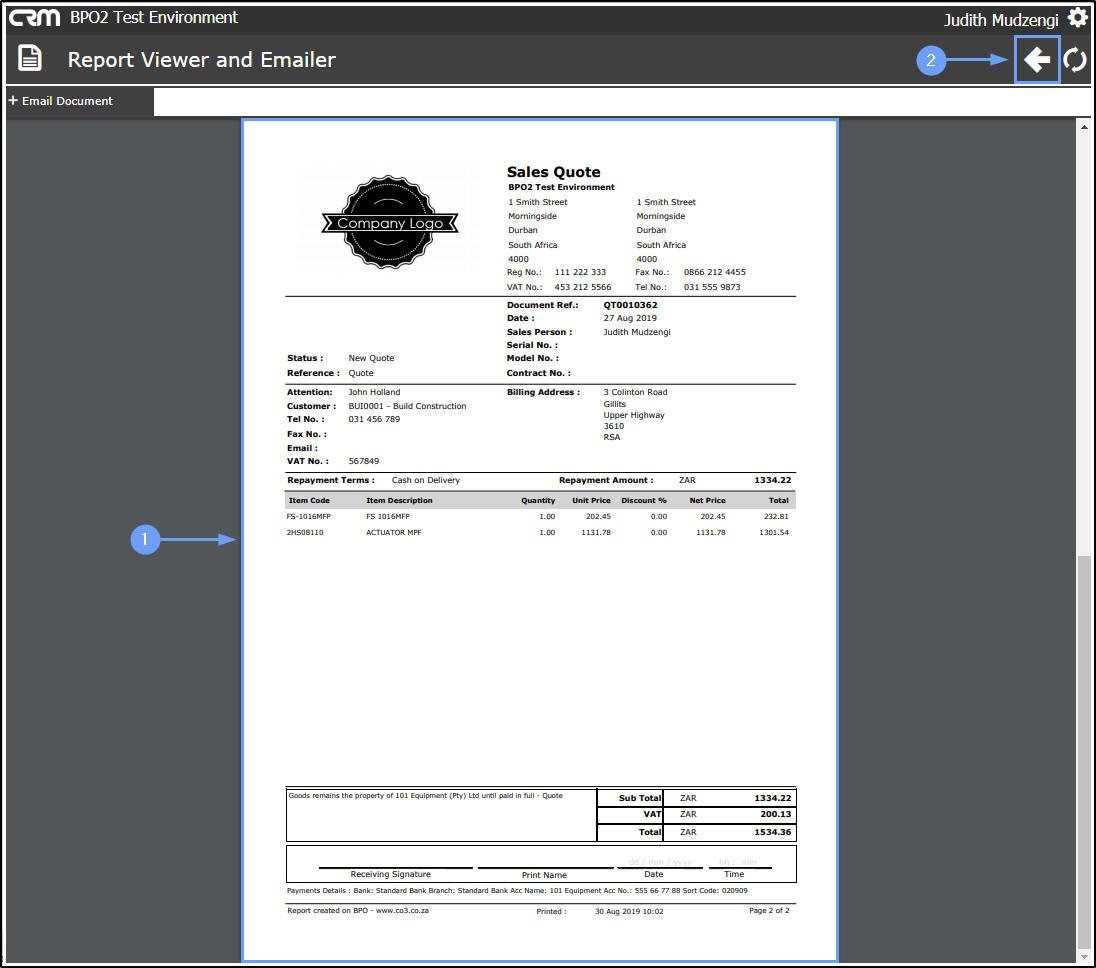
Task: Click the Judith Mudzengi user name
Action: pos(1001,20)
